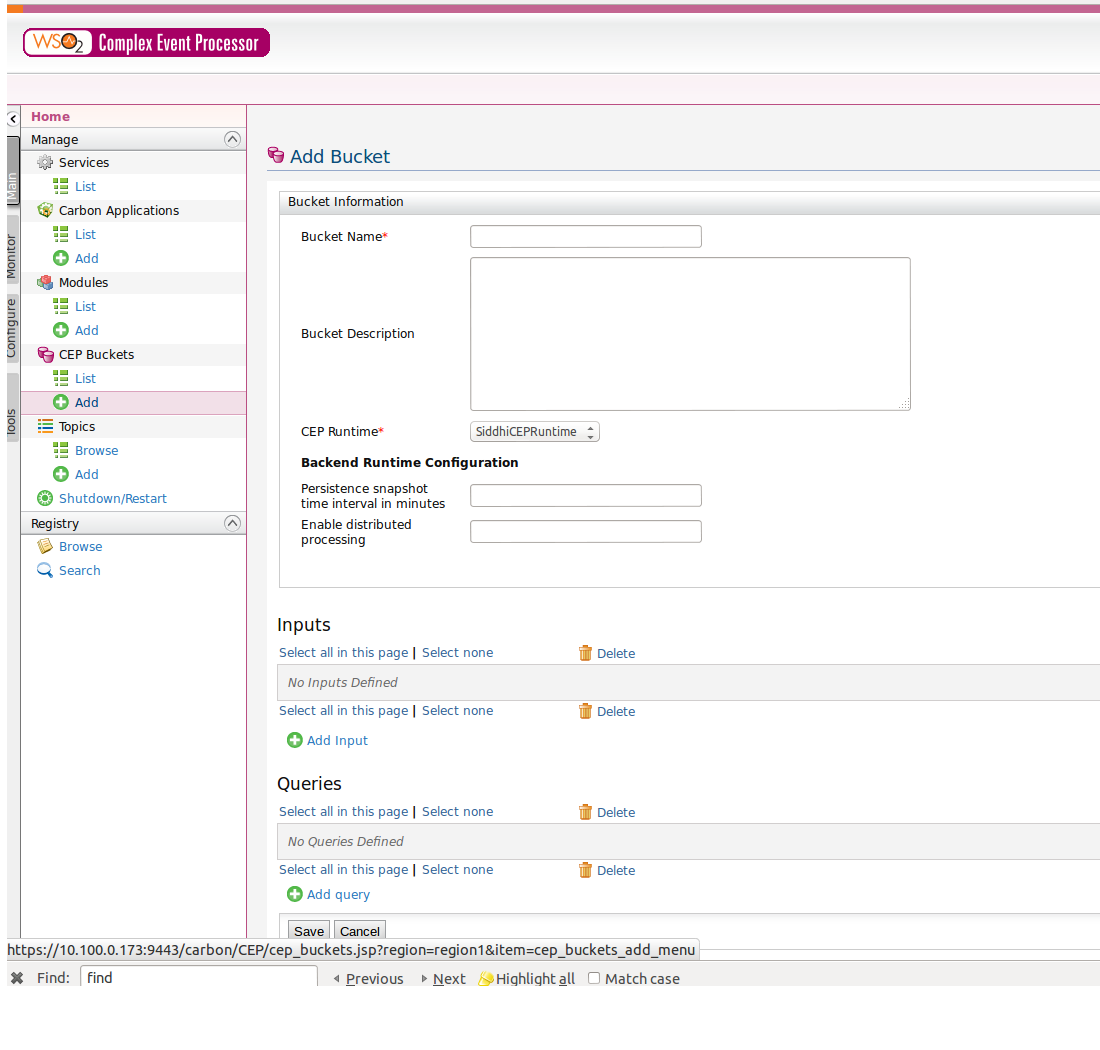
Task: Click the green plus icon under CEP Buckets
Action: [x=61, y=403]
